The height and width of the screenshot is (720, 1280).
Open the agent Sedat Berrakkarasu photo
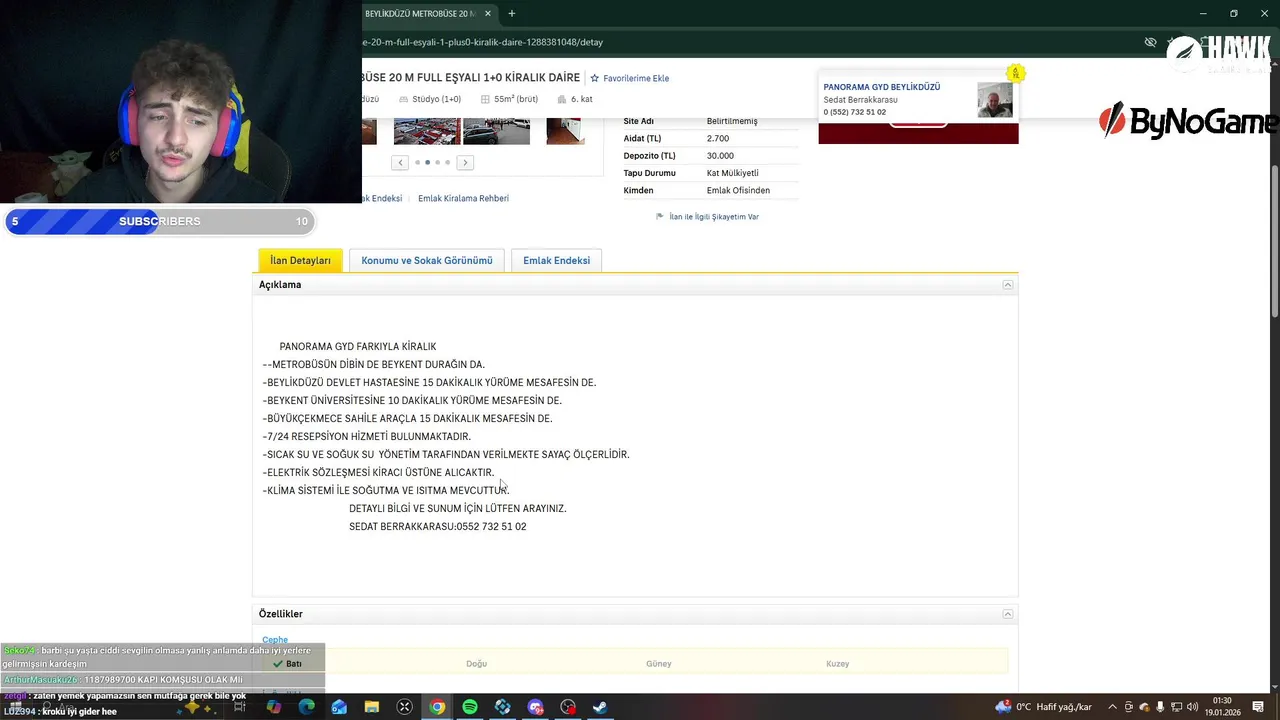(x=995, y=99)
